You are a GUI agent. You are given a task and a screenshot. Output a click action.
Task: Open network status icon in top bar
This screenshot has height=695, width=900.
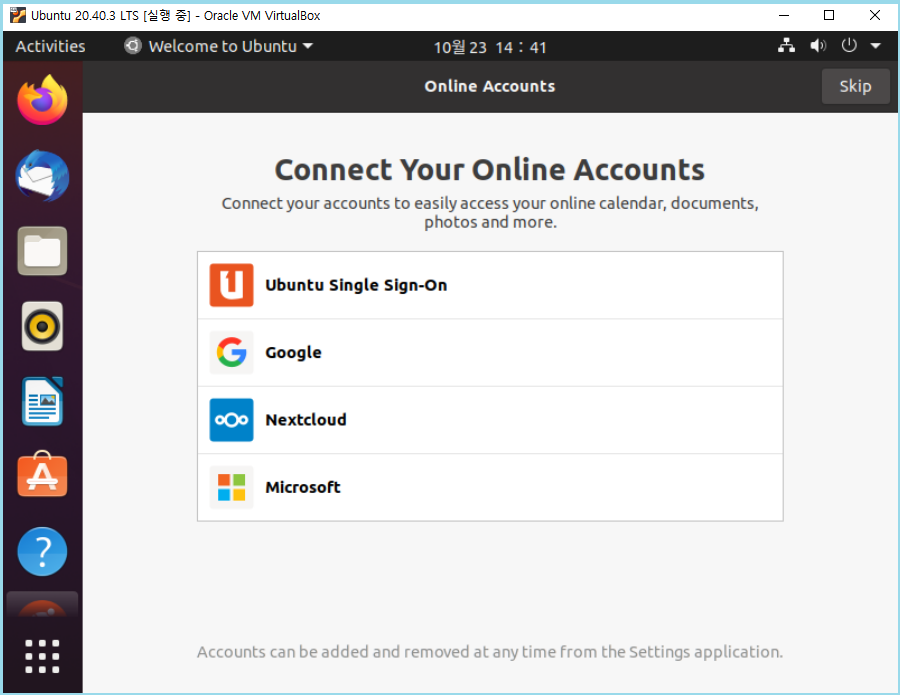[786, 45]
